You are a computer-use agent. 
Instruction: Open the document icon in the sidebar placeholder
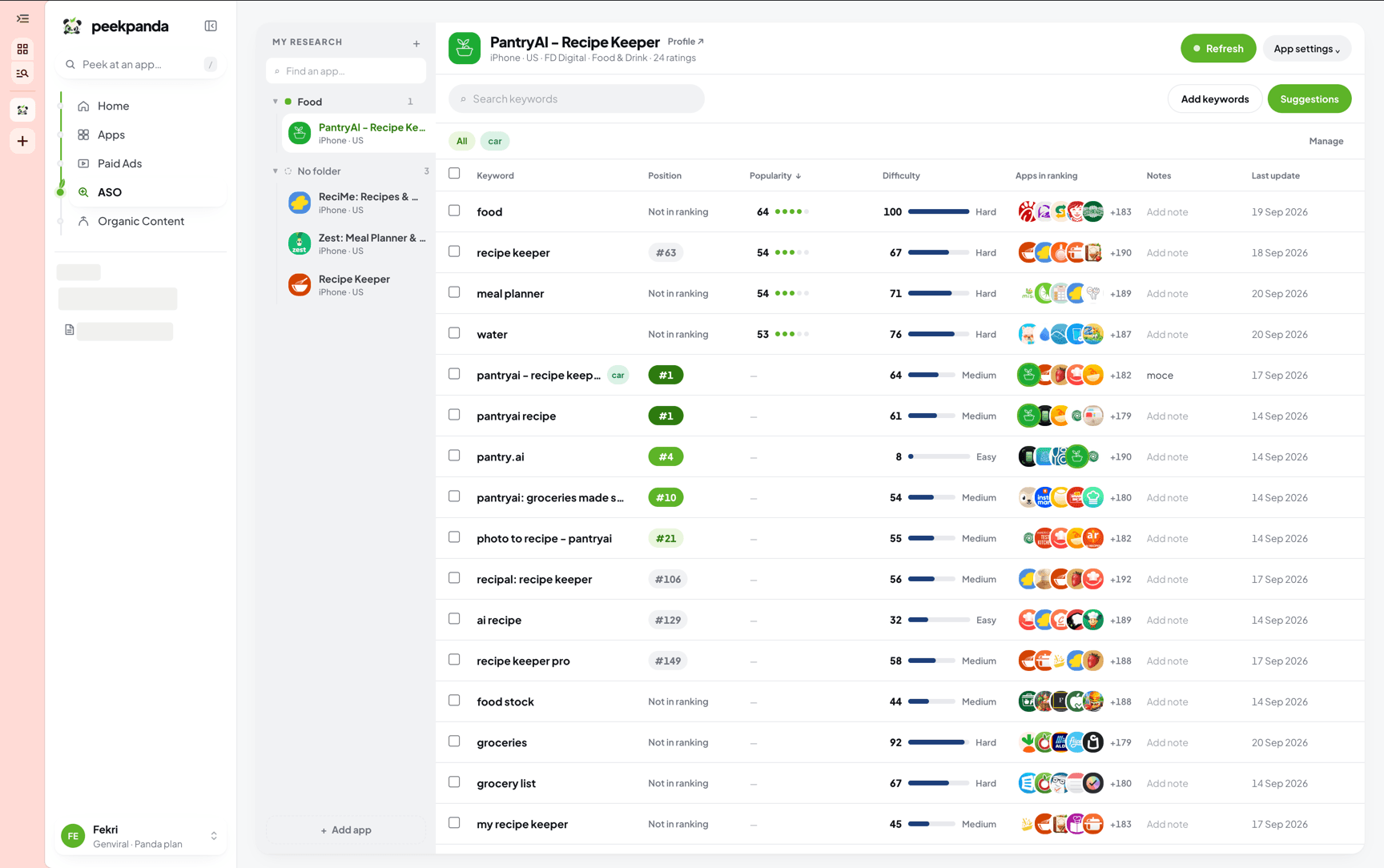coord(70,330)
